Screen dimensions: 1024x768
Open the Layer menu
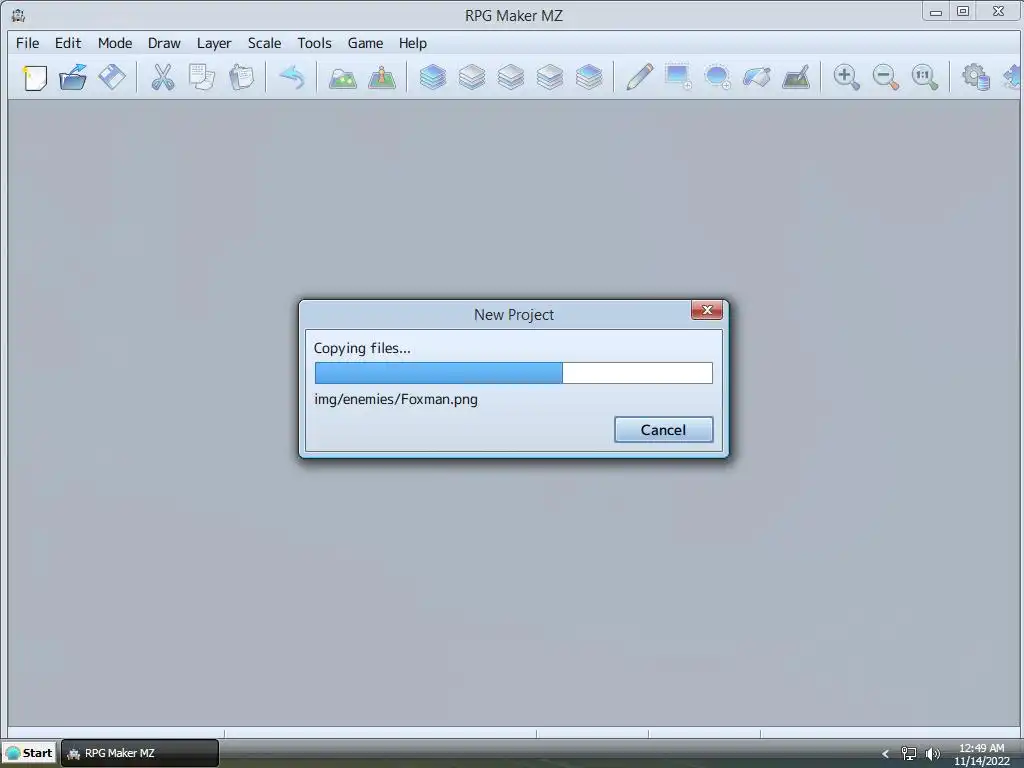214,43
